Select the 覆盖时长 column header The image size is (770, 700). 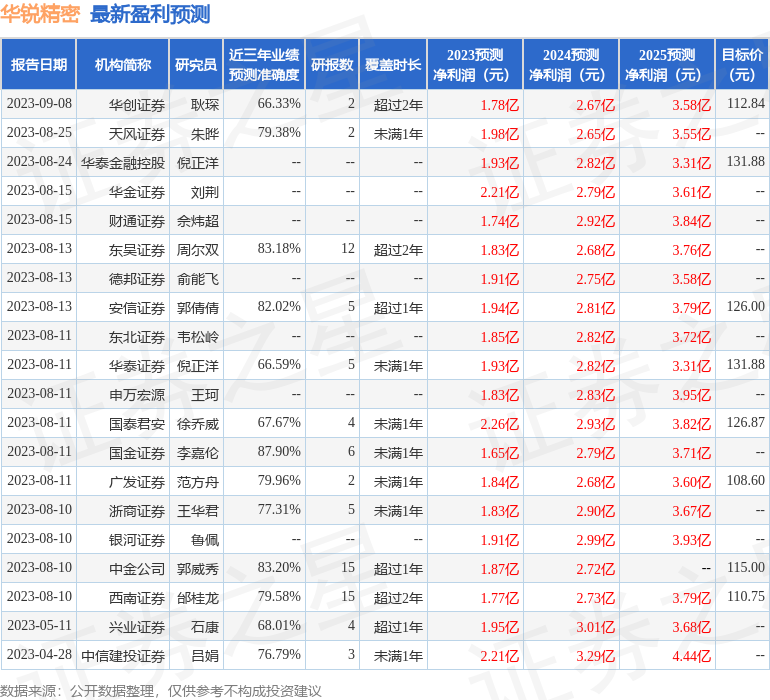[x=393, y=64]
